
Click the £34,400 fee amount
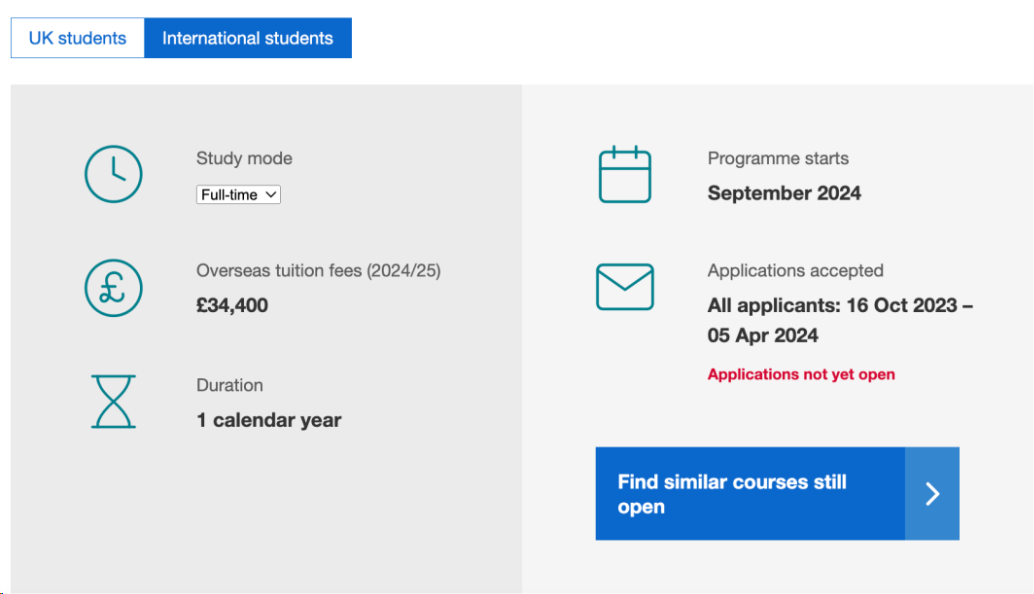[232, 305]
